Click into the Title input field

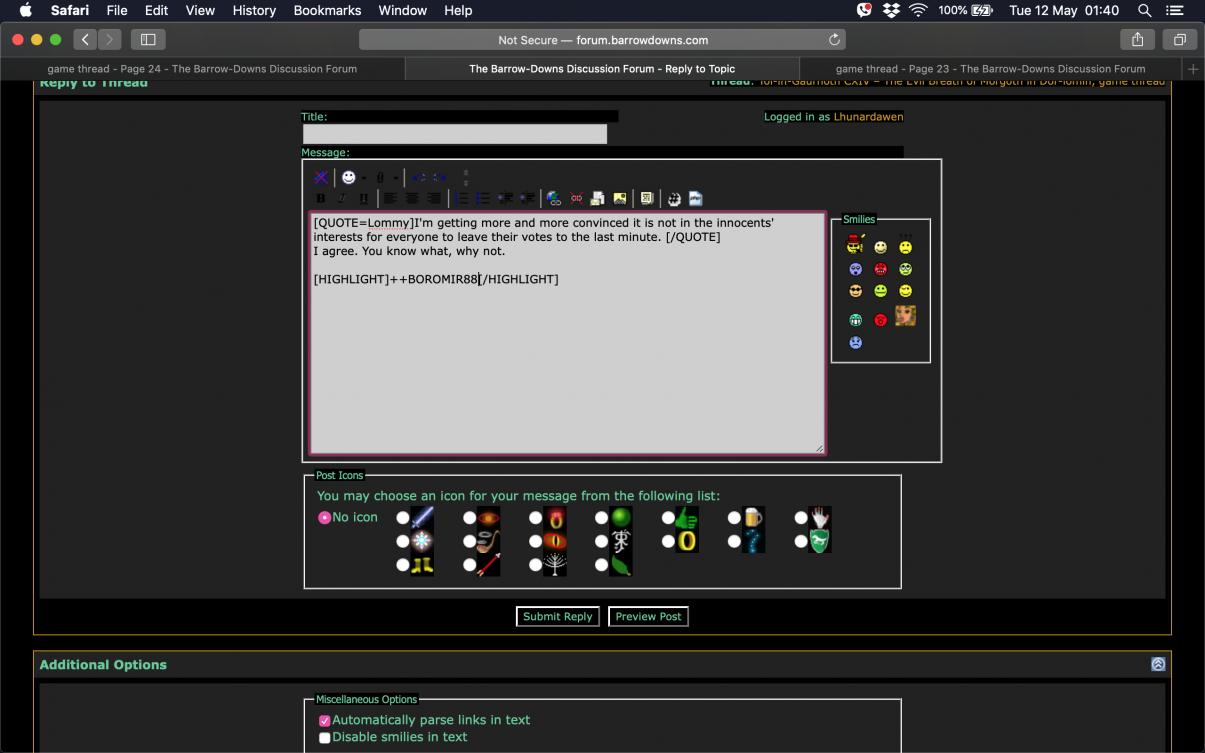pyautogui.click(x=455, y=134)
